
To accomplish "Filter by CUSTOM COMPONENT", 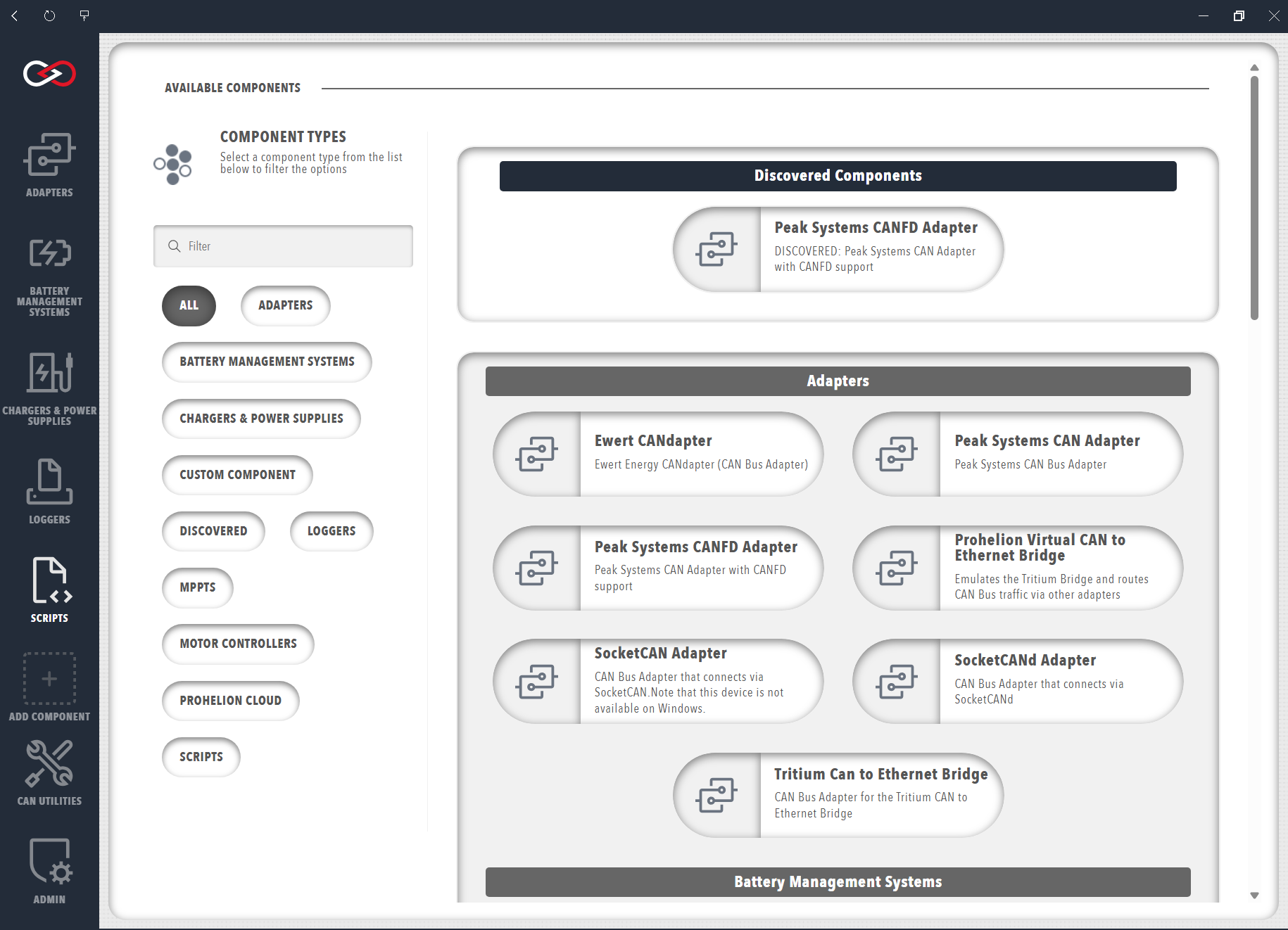I will [237, 475].
